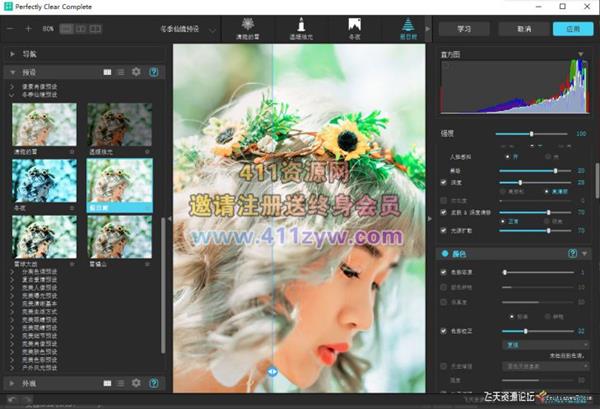Switch presets to list view
This screenshot has width=600, height=409.
point(121,72)
